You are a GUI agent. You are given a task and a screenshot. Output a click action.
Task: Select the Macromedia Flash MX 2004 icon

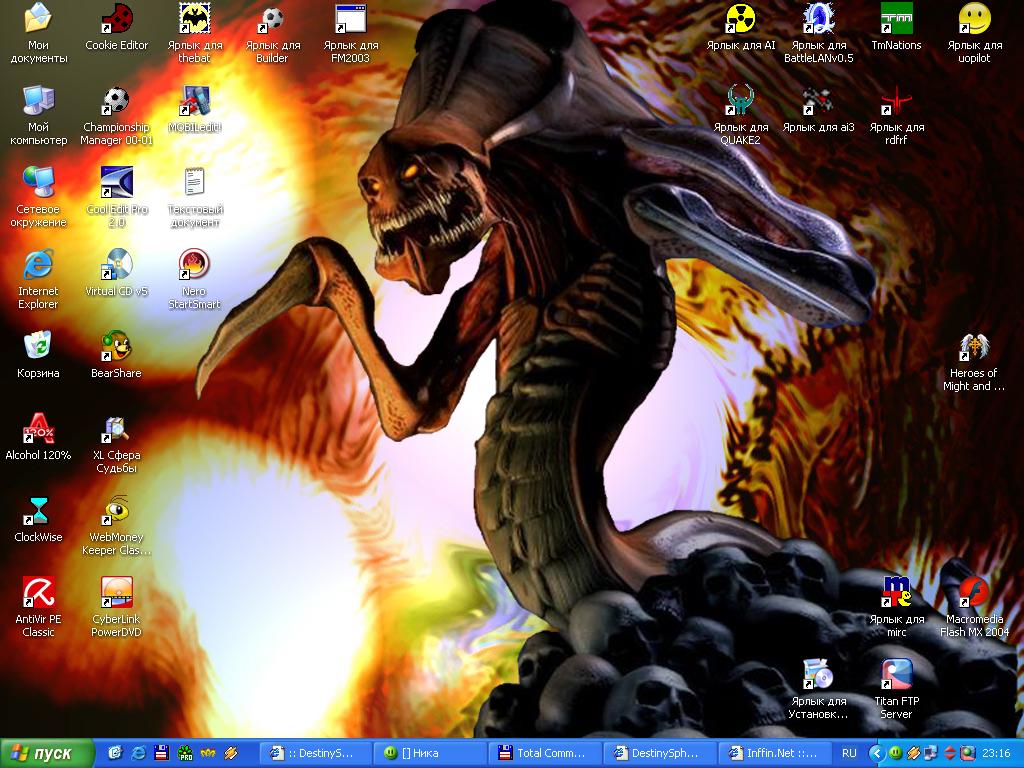click(x=974, y=607)
